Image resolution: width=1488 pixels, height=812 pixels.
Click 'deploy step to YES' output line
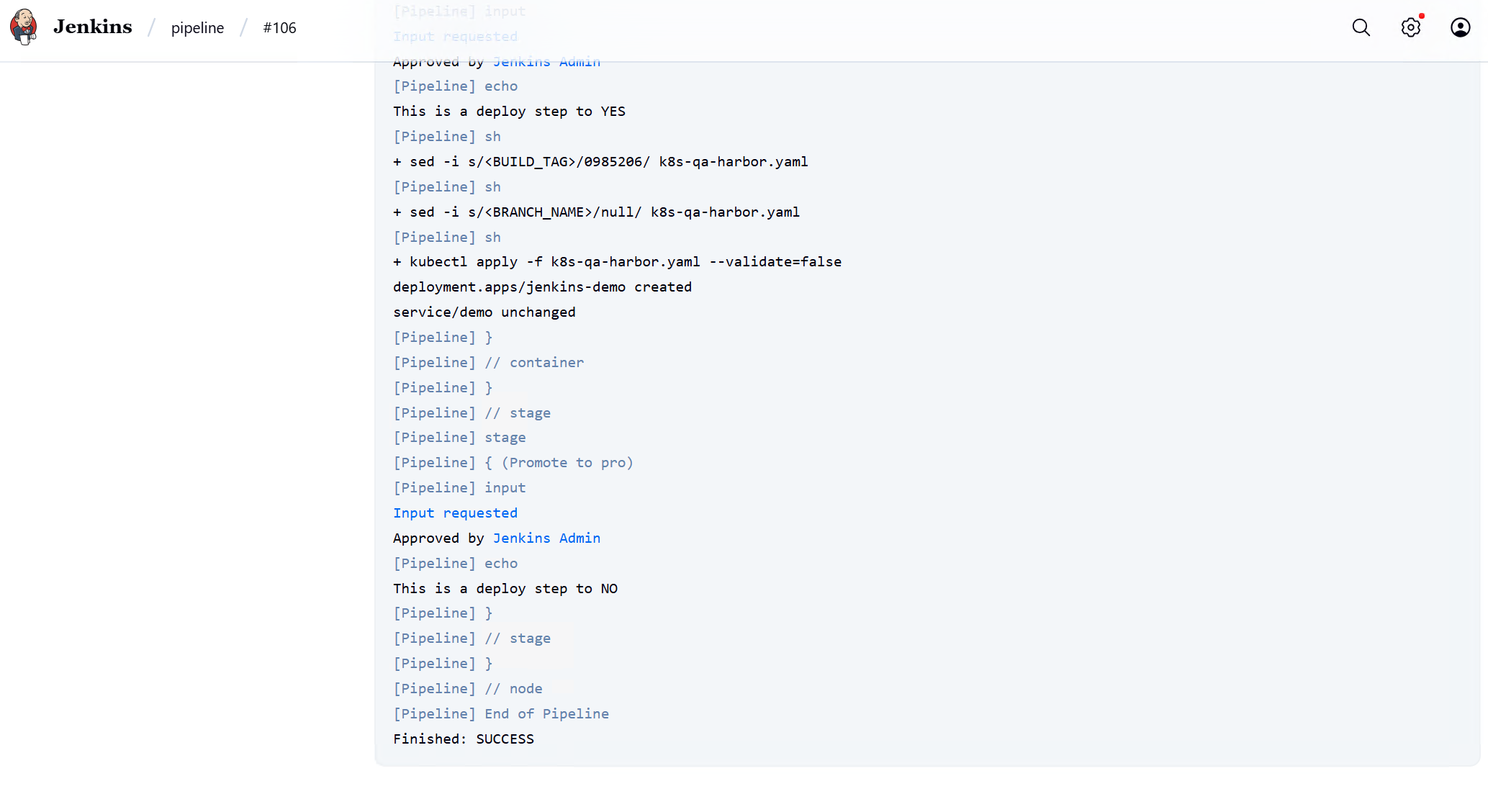coord(509,111)
